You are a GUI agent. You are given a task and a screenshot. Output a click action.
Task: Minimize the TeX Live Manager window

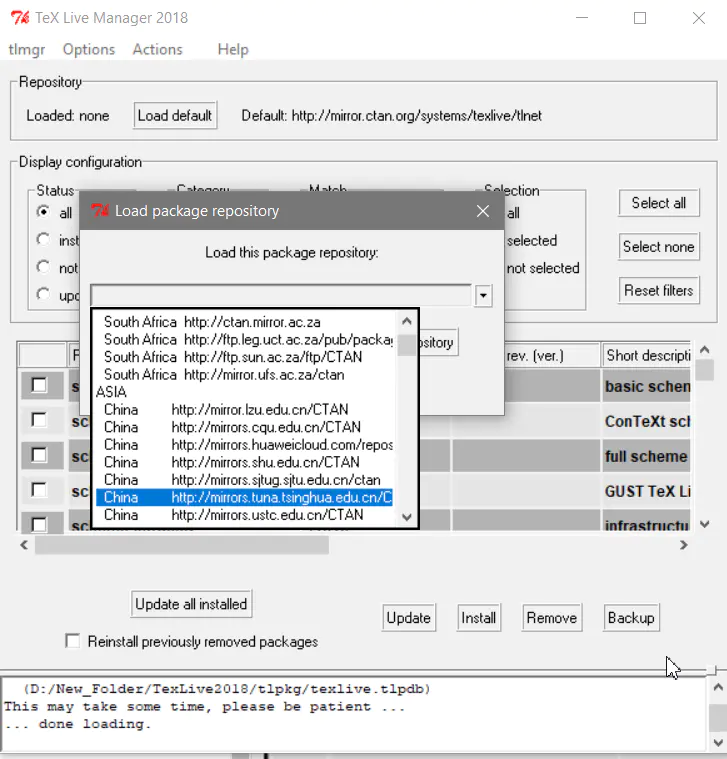[582, 18]
